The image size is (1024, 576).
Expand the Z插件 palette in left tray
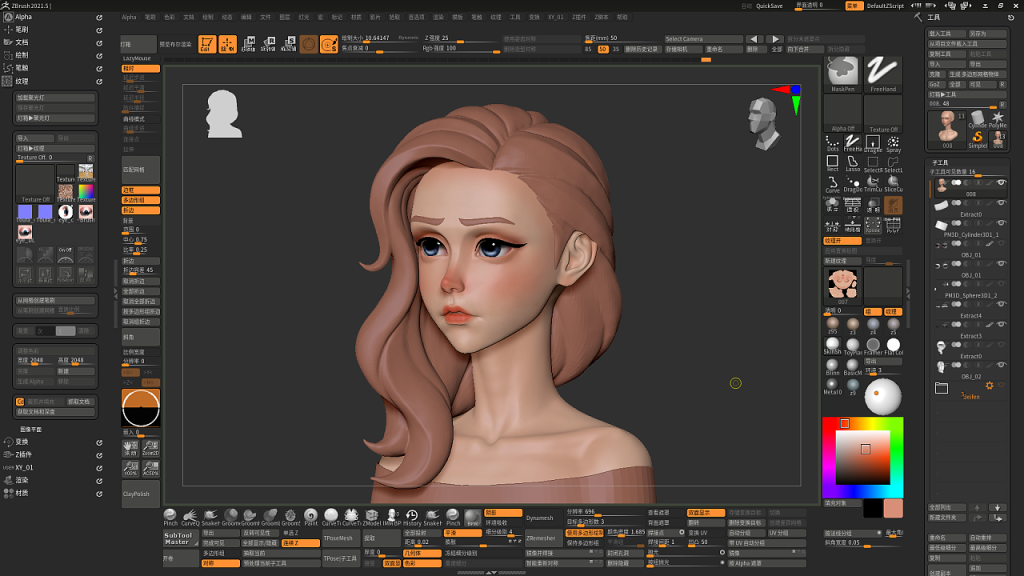point(23,455)
